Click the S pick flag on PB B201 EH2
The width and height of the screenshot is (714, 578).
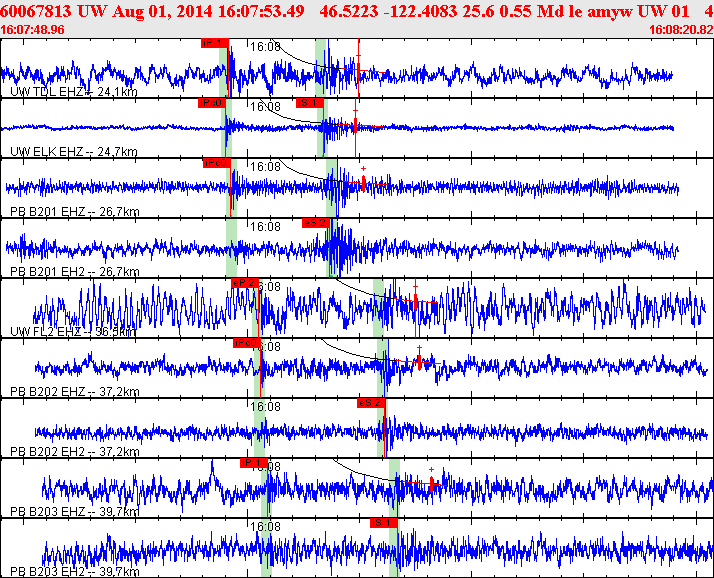[315, 222]
